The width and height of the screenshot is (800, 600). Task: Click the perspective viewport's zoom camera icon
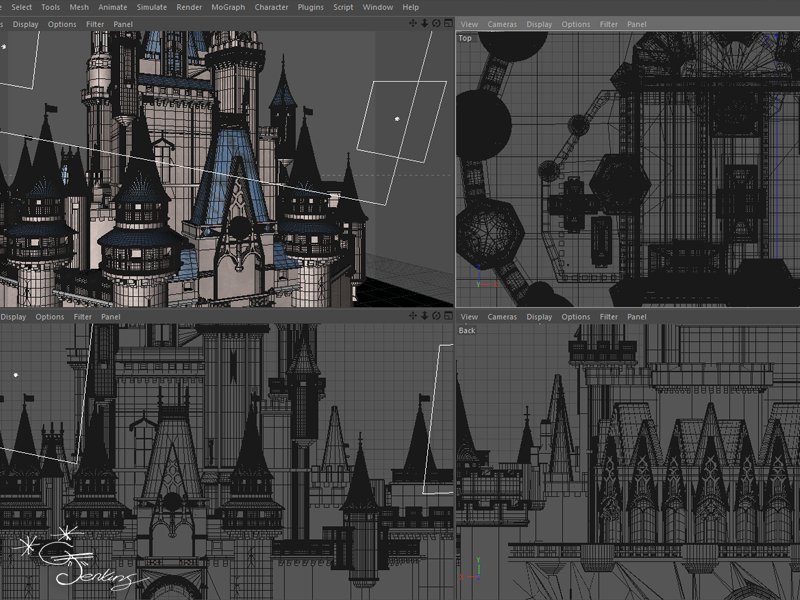coord(424,23)
